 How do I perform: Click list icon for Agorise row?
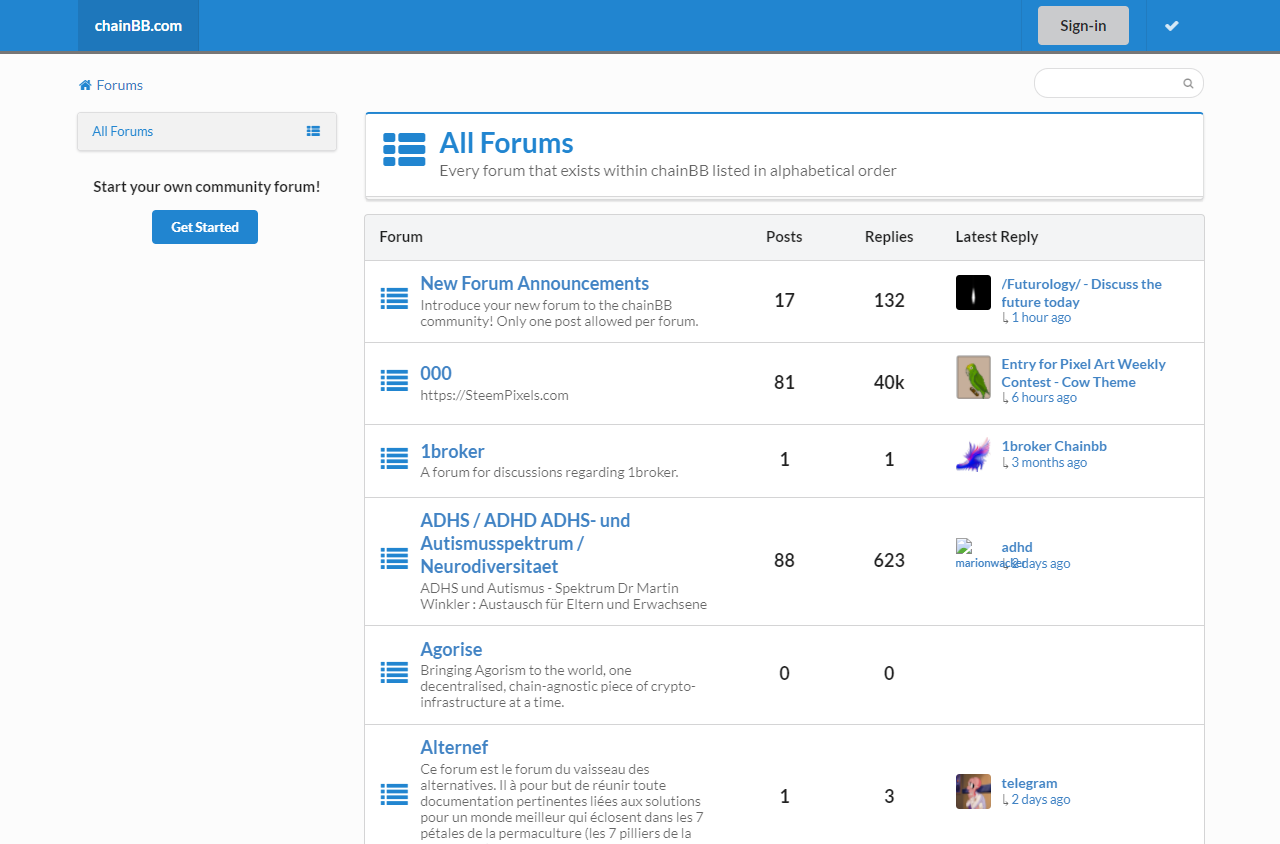click(395, 672)
